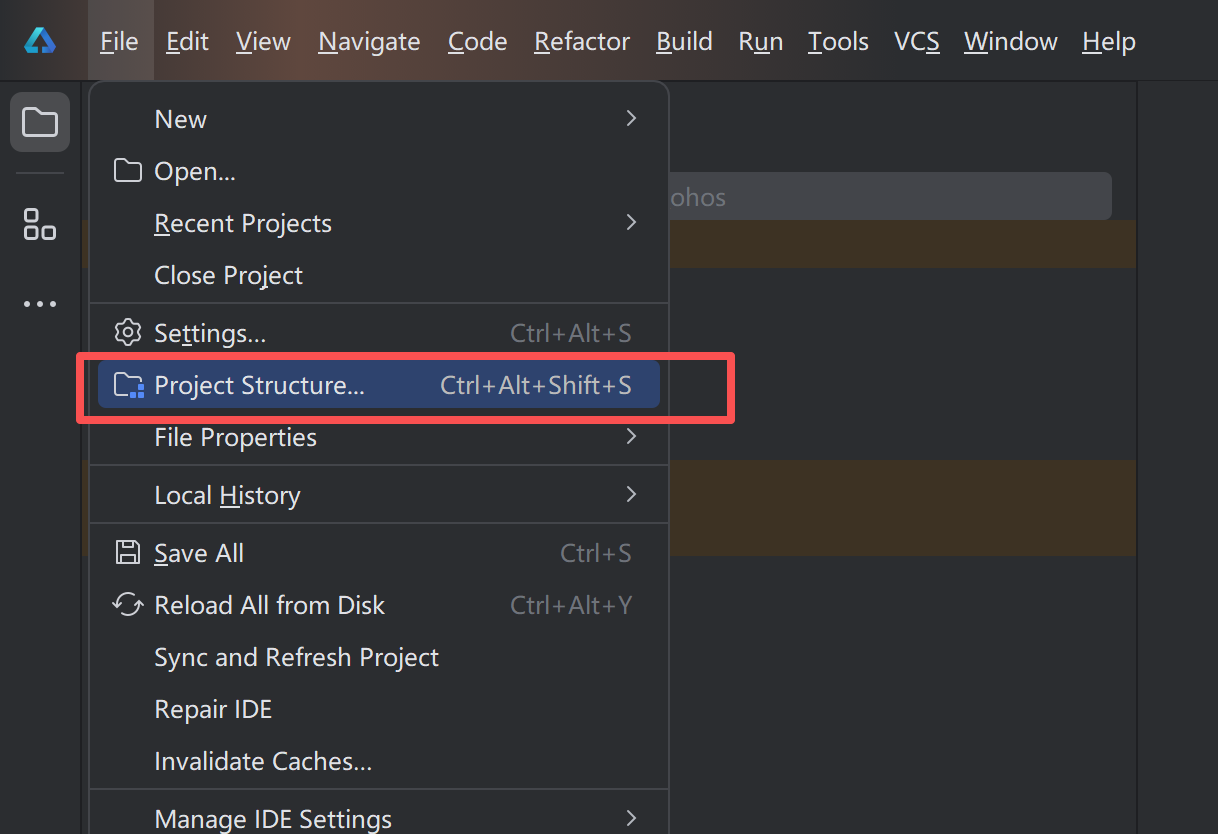This screenshot has height=834, width=1218.
Task: Open the Run menu
Action: [760, 41]
